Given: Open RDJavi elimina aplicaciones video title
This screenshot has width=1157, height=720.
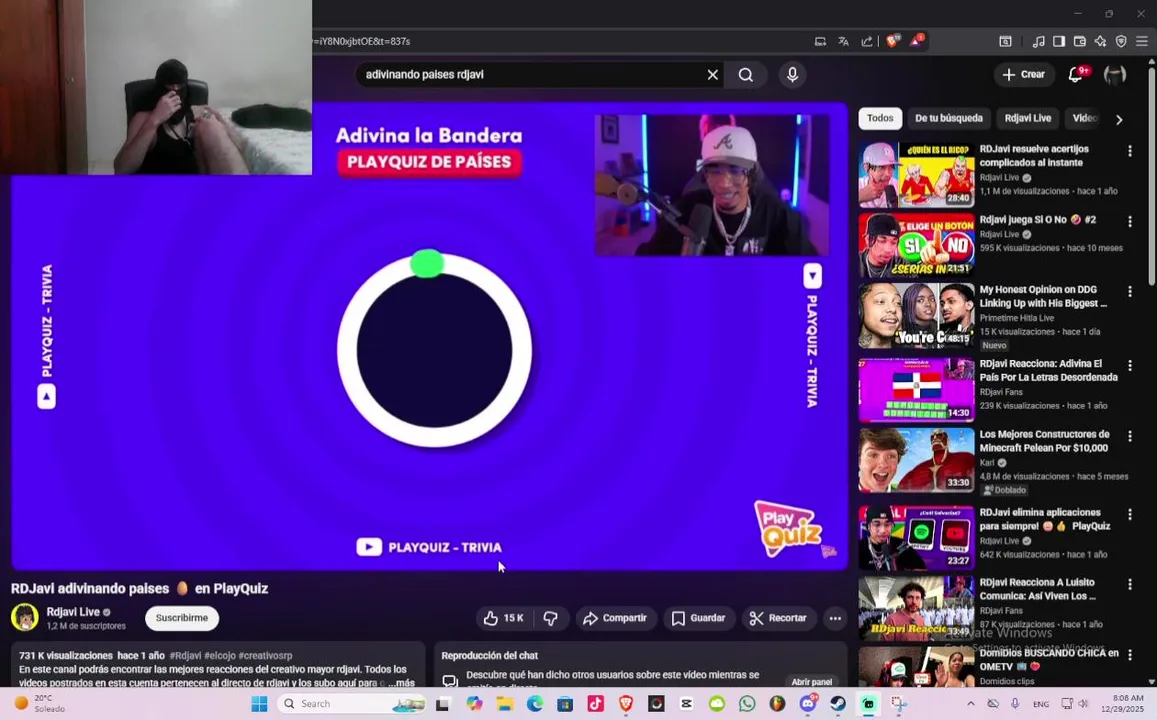Looking at the screenshot, I should [1045, 519].
